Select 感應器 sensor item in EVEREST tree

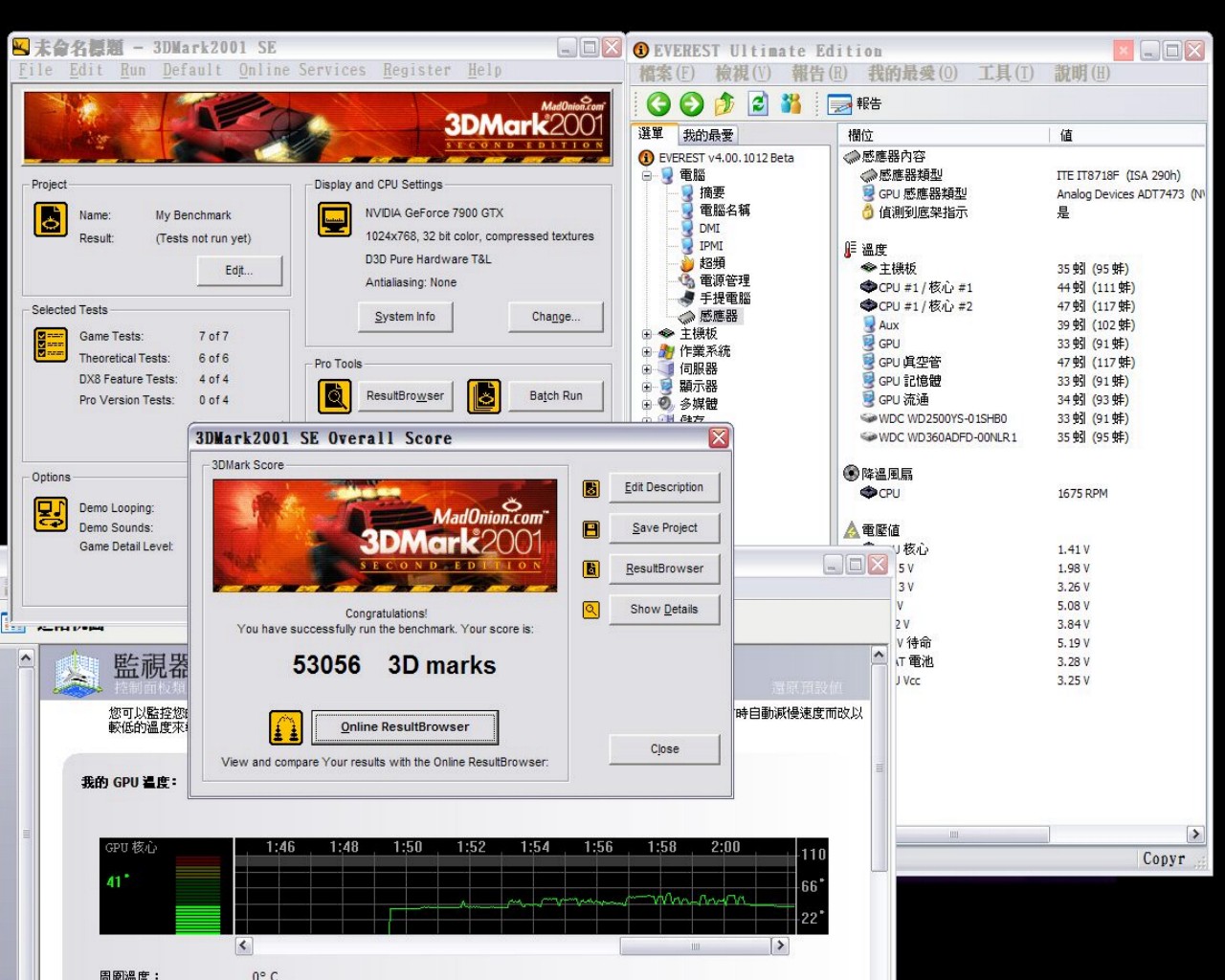709,316
